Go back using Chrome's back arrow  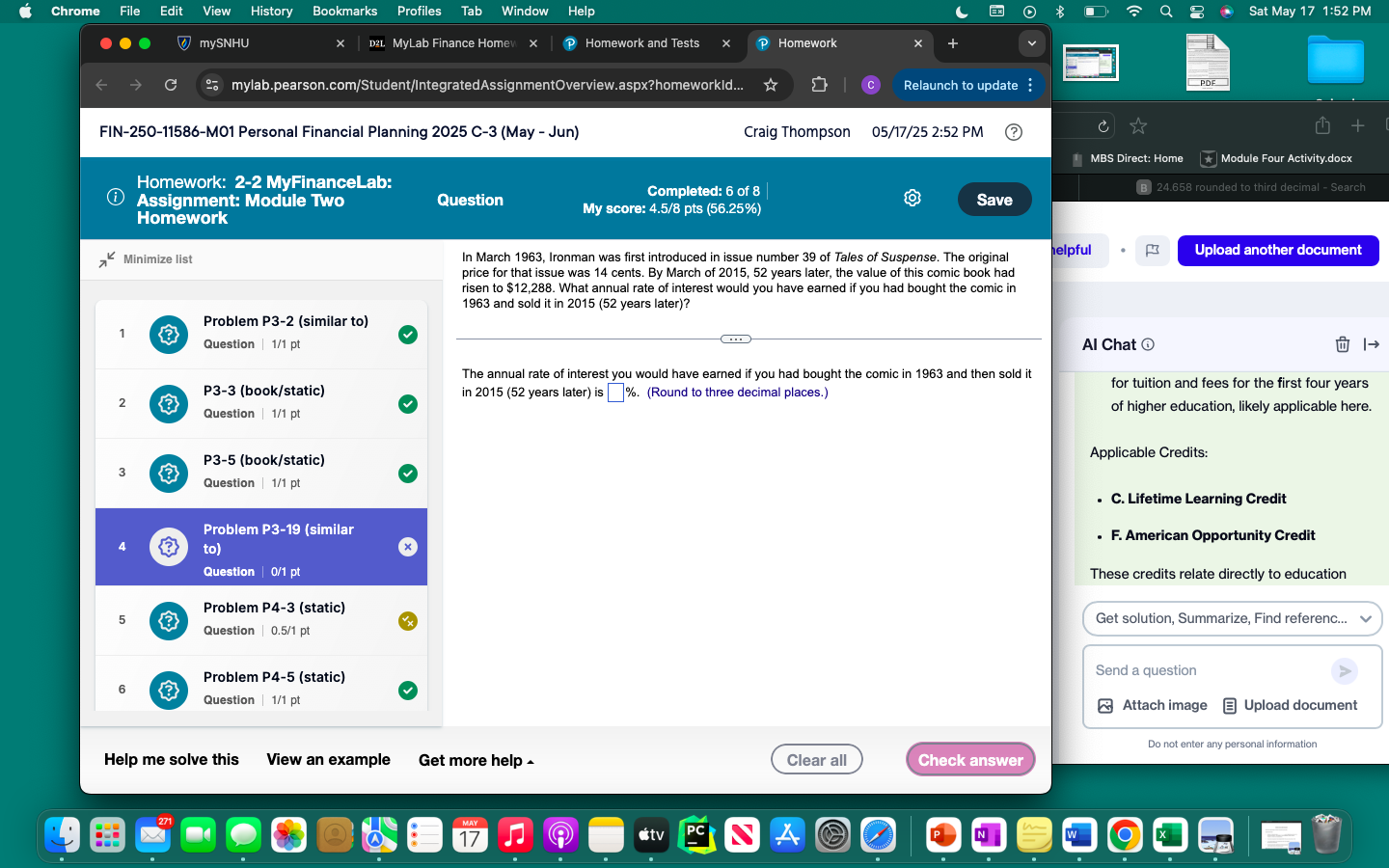(101, 85)
